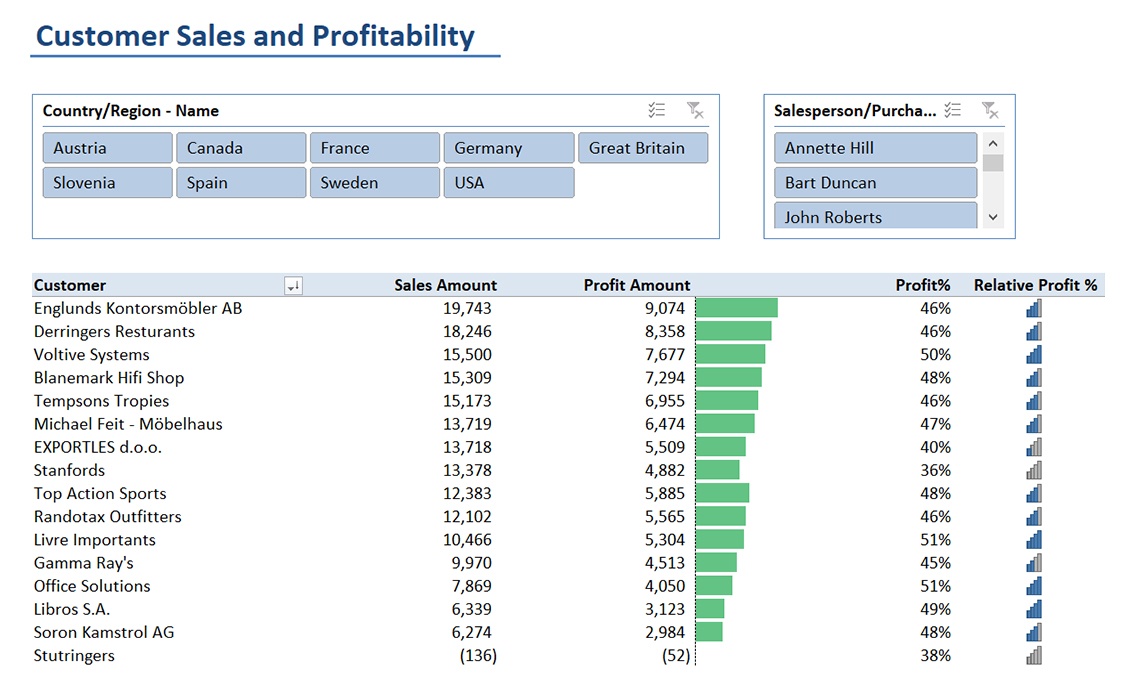The height and width of the screenshot is (687, 1140).
Task: Click the Profit% column header
Action: [x=923, y=285]
